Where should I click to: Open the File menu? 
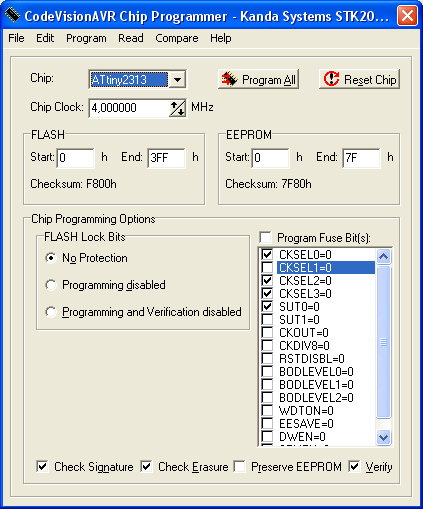16,38
